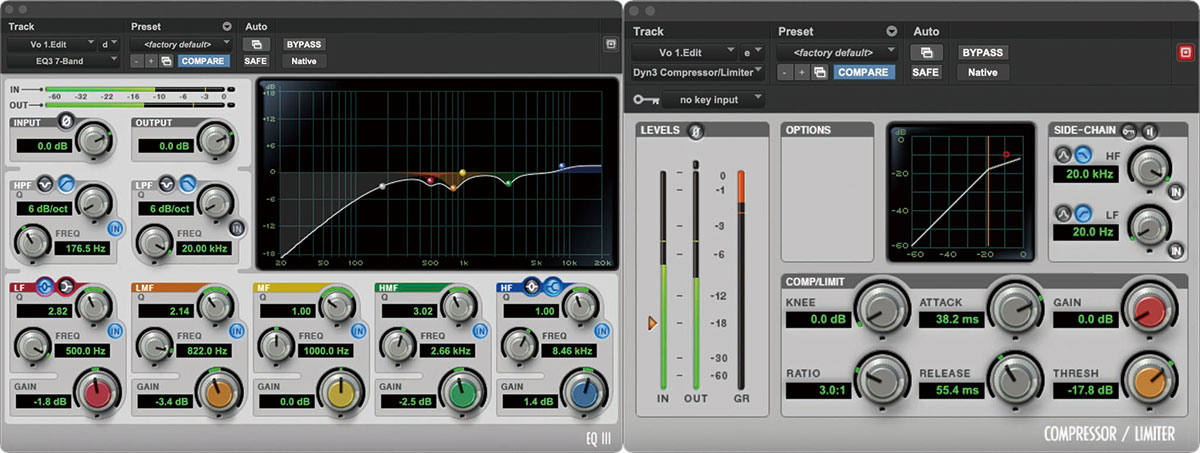
Task: Open EQ automation enable window icon
Action: 256,44
